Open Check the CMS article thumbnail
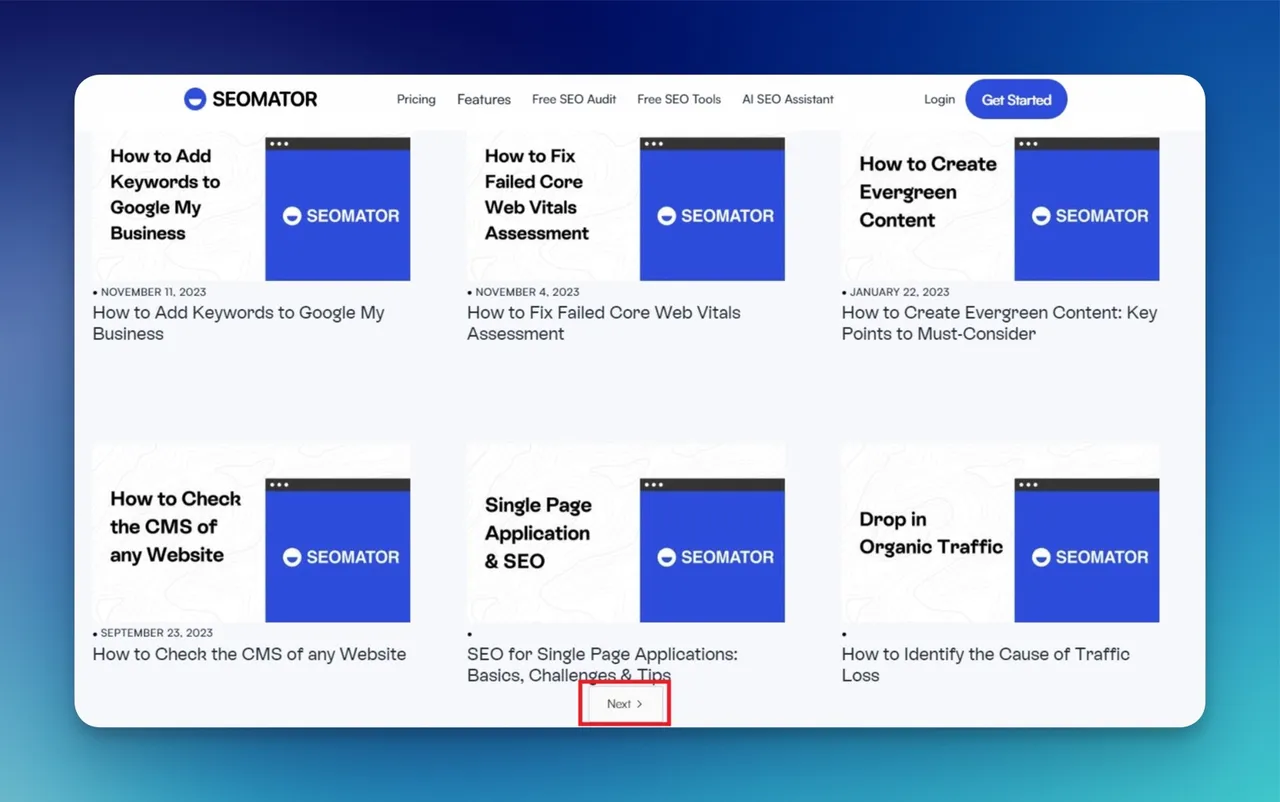The width and height of the screenshot is (1280, 802). 251,533
